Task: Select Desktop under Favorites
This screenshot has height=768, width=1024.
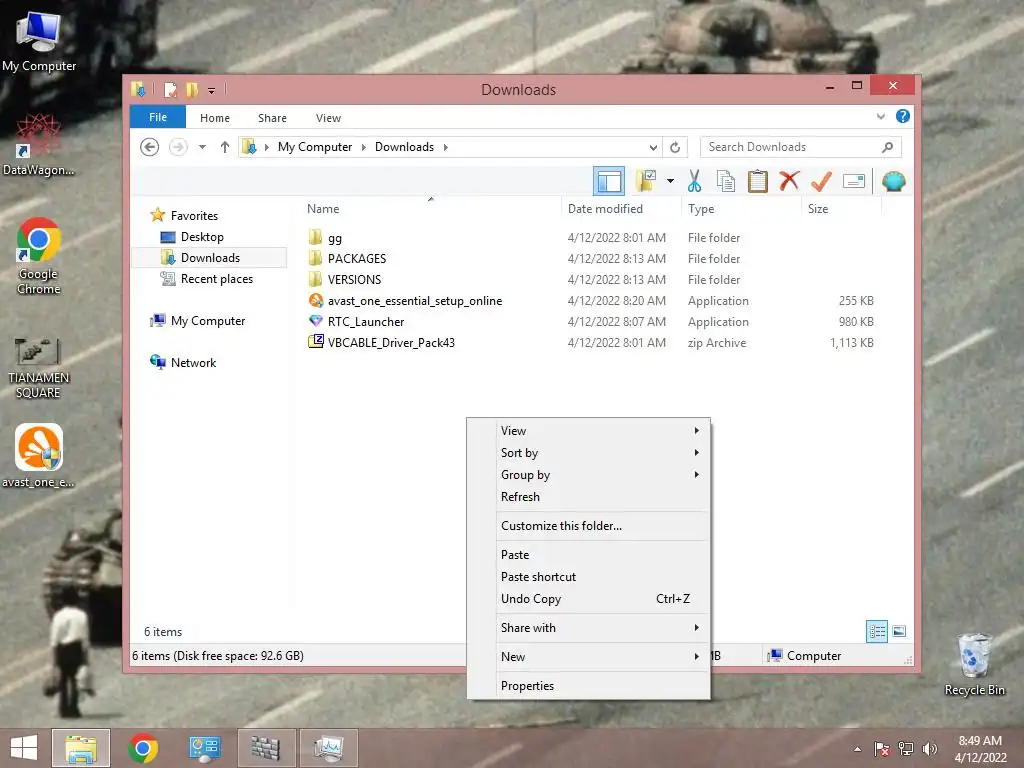Action: [x=202, y=236]
